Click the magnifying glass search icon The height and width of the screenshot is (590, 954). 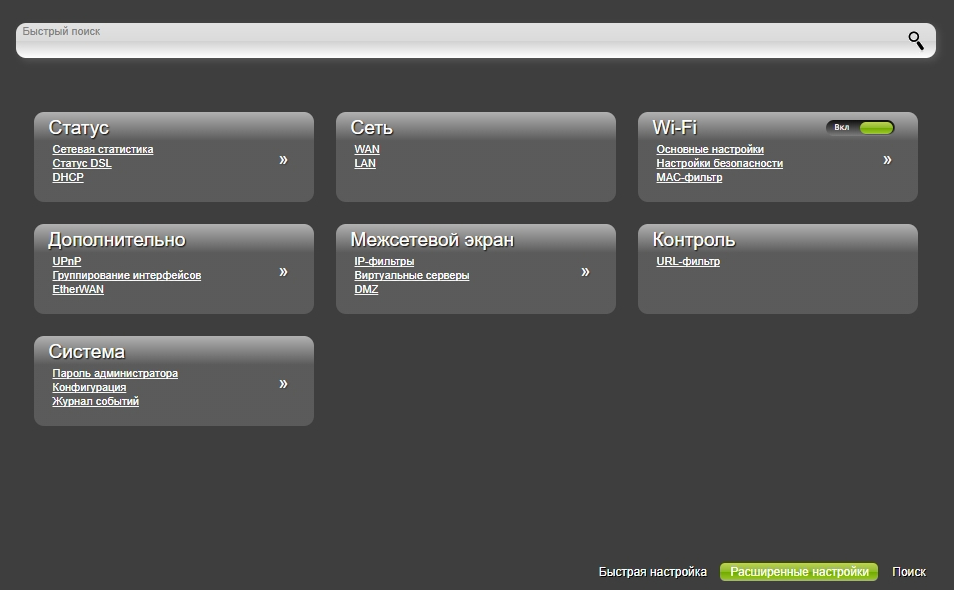coord(915,41)
